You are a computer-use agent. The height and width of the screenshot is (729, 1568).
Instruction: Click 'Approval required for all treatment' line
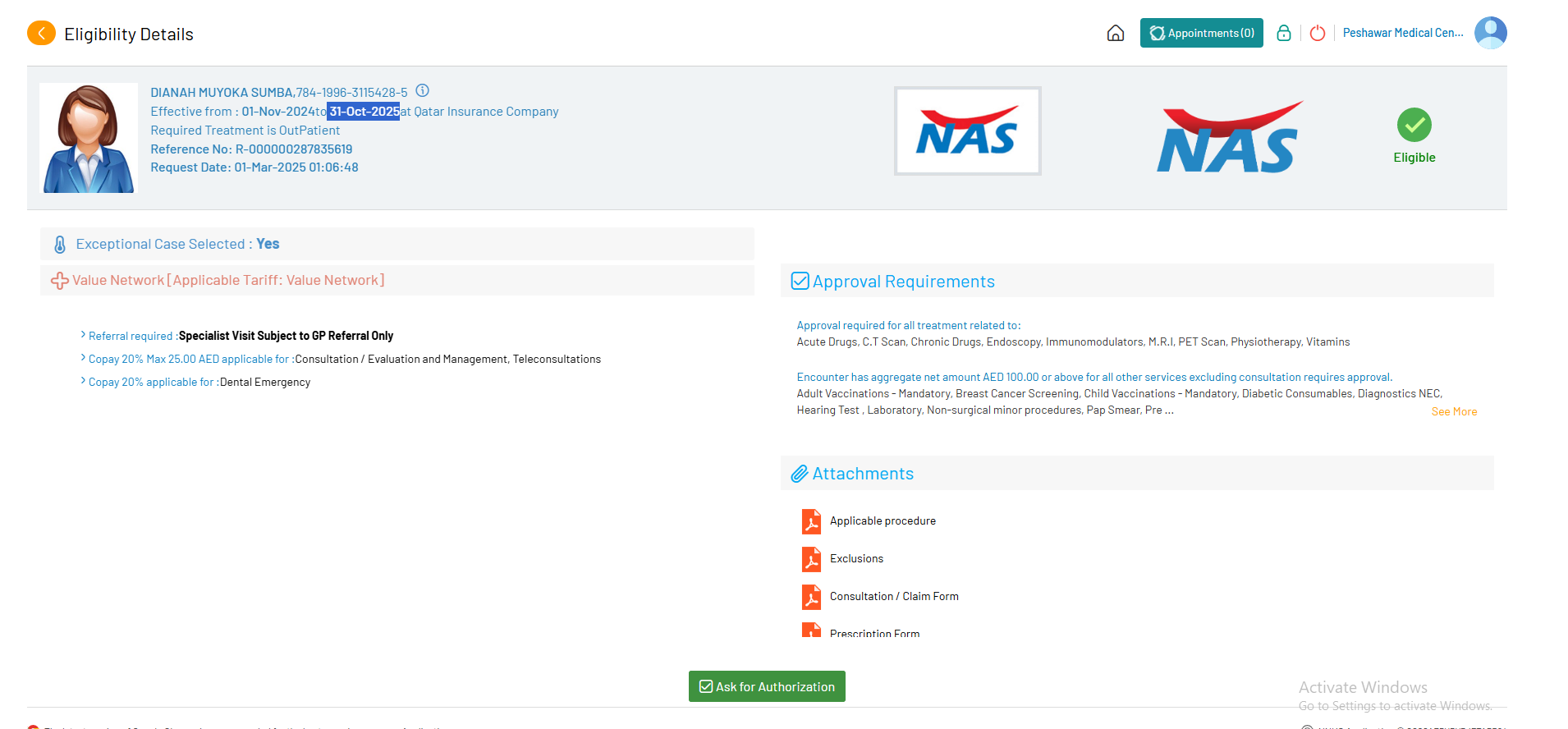pyautogui.click(x=908, y=325)
